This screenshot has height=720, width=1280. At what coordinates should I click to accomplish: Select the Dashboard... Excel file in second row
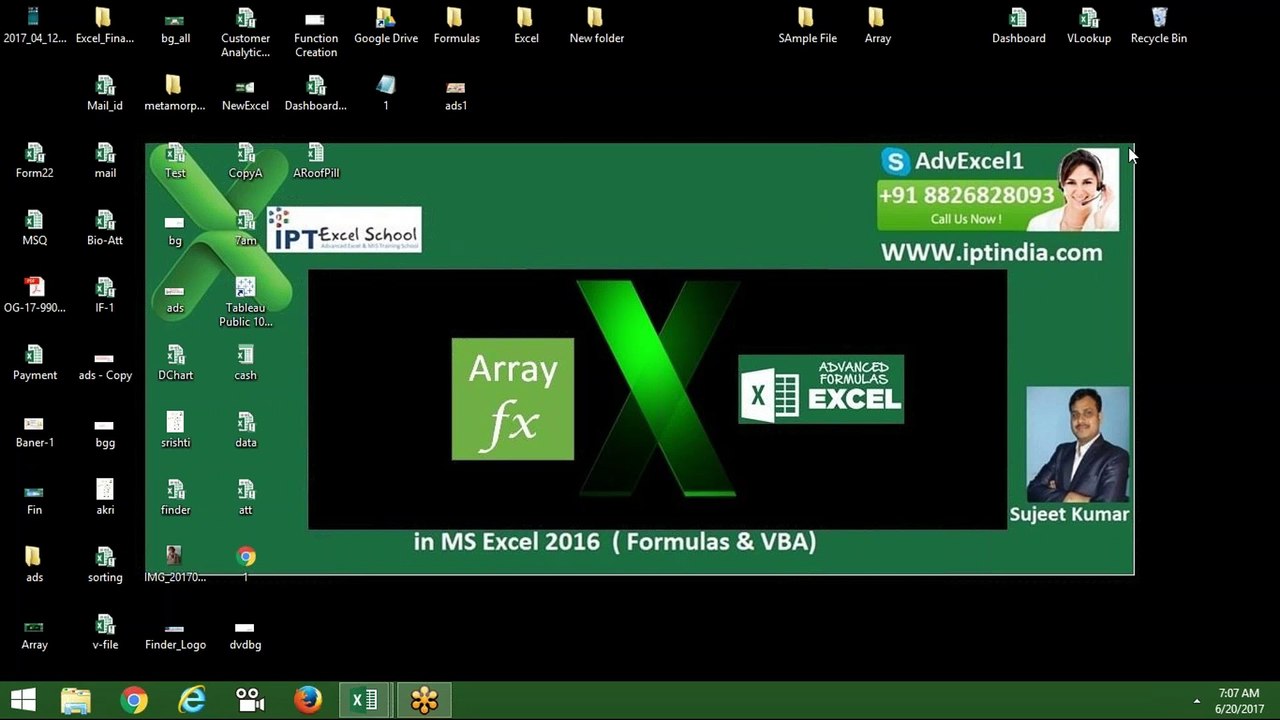pyautogui.click(x=316, y=93)
